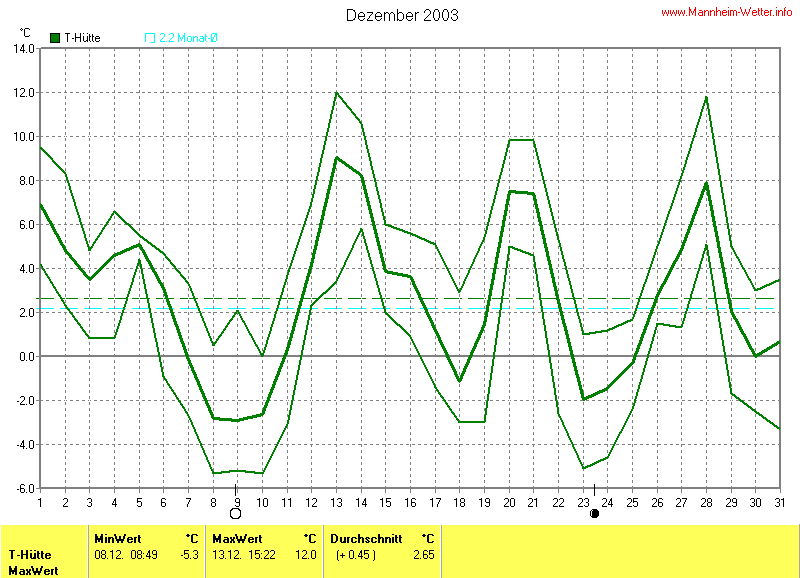Click the new moon symbol near day 23
The height and width of the screenshot is (578, 800).
pyautogui.click(x=594, y=514)
